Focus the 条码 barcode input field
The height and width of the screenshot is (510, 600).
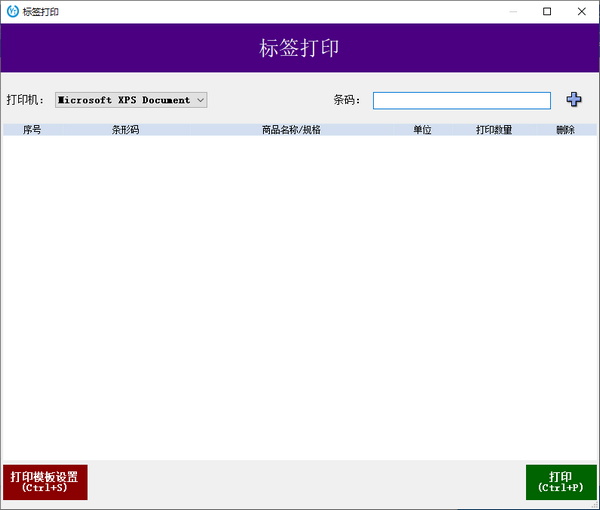coord(461,100)
